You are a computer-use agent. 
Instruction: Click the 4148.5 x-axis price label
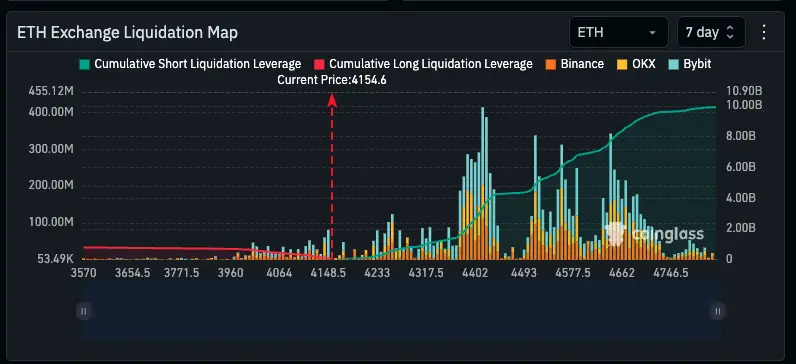pos(328,273)
